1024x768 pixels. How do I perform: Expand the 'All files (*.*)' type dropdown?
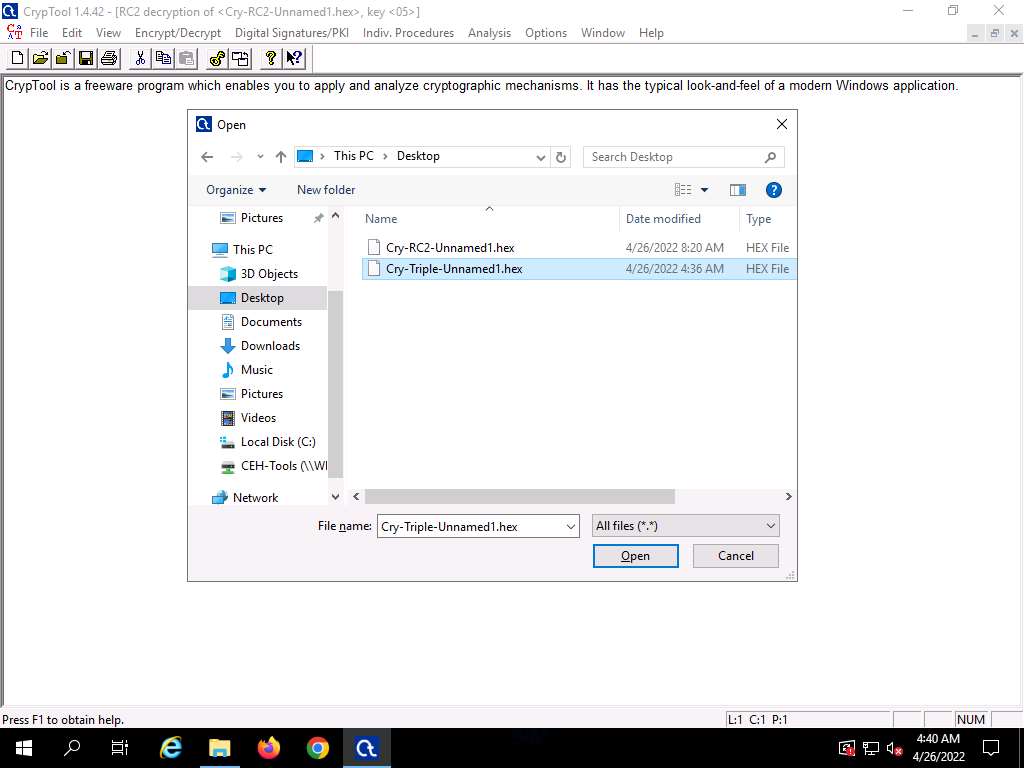tap(770, 526)
